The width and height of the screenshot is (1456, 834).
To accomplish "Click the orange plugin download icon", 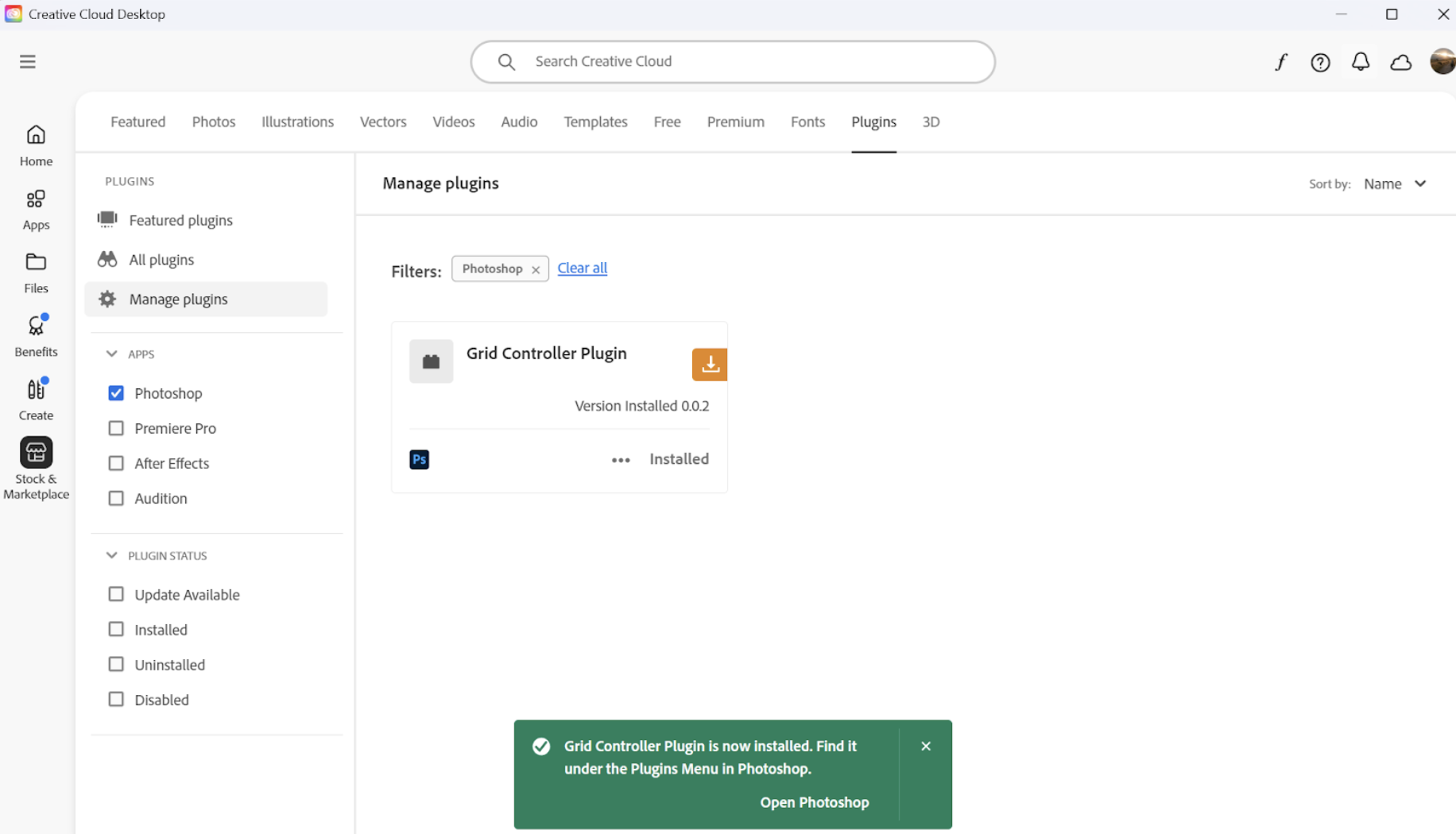I will (710, 365).
